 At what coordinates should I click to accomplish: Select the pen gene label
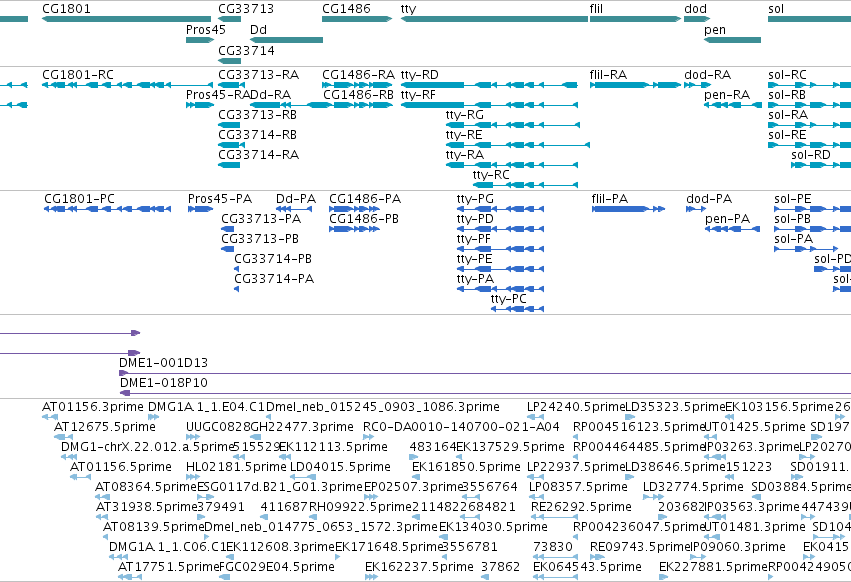(x=715, y=30)
